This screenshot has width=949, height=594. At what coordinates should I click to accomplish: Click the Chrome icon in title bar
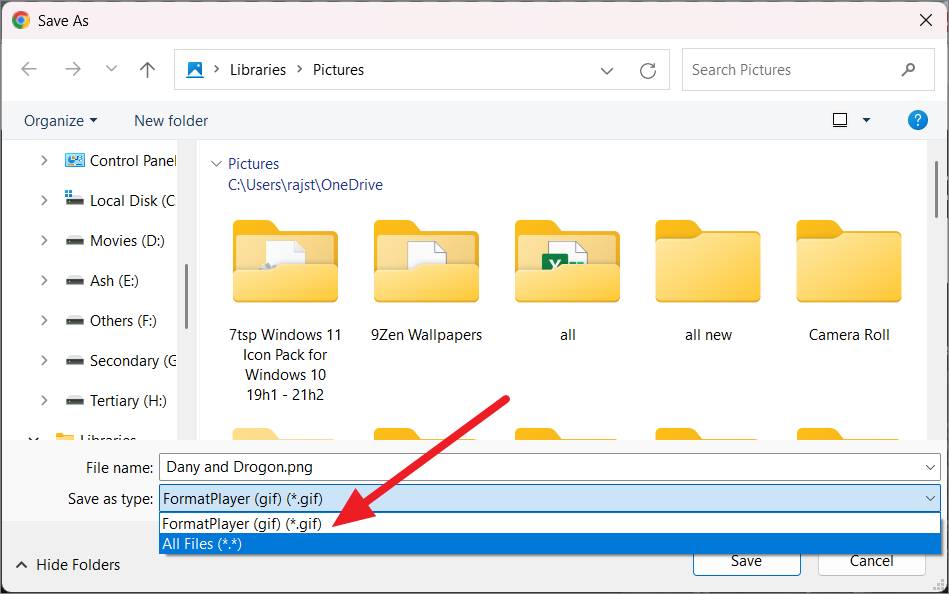[x=21, y=21]
